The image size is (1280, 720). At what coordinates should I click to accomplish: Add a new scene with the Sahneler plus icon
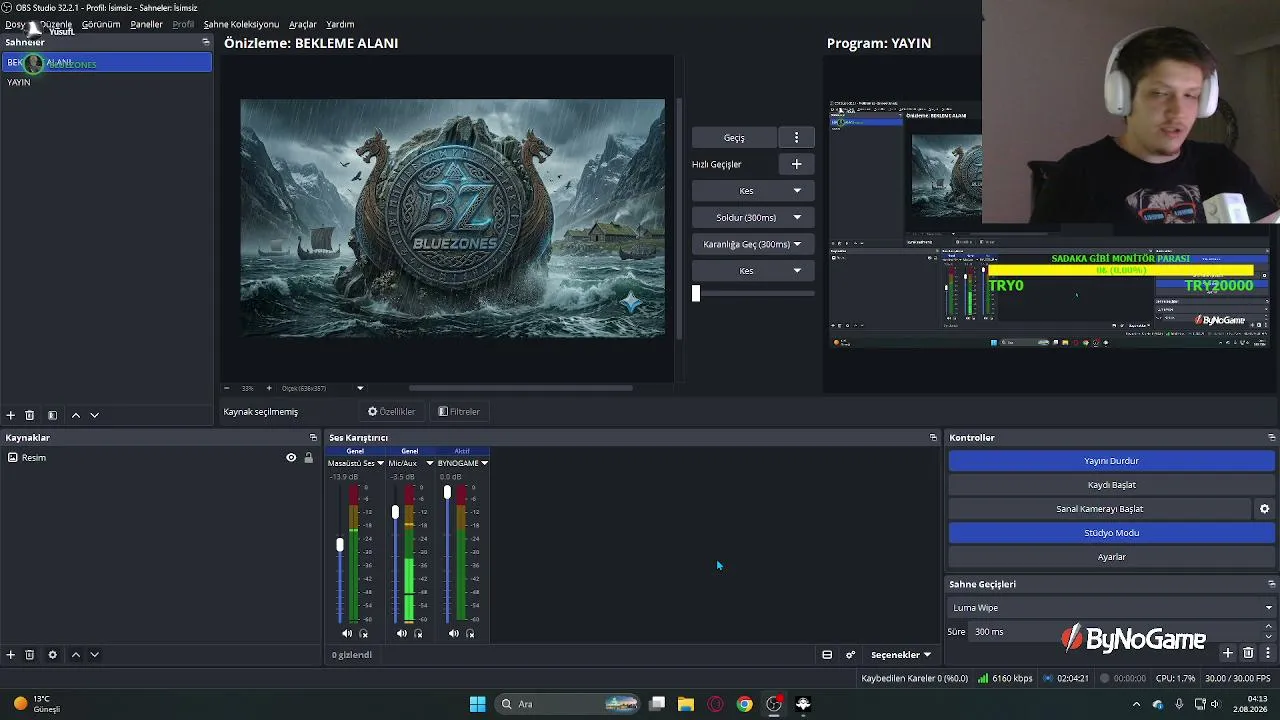11,415
